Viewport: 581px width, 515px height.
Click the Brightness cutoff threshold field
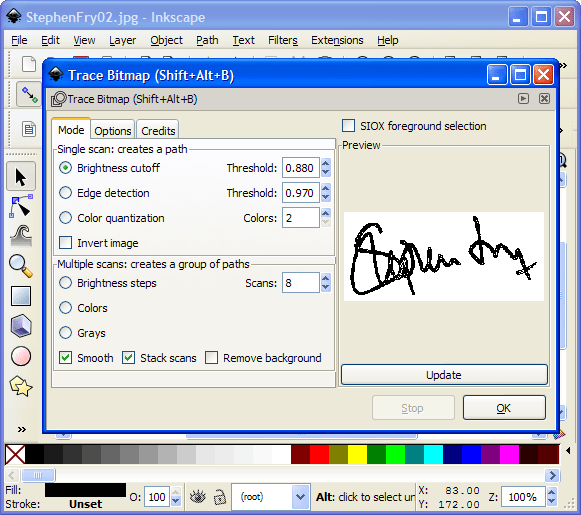point(301,168)
